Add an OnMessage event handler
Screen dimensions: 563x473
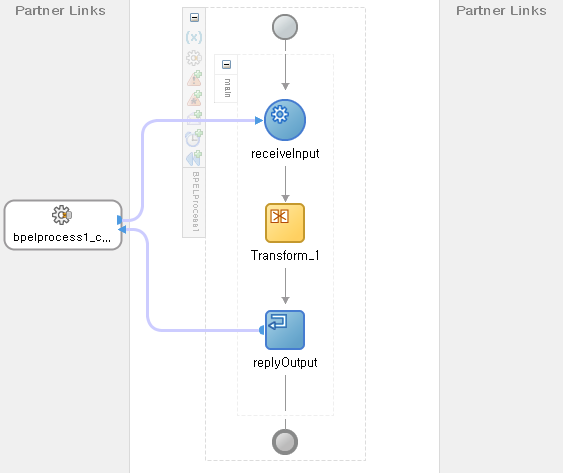194,118
